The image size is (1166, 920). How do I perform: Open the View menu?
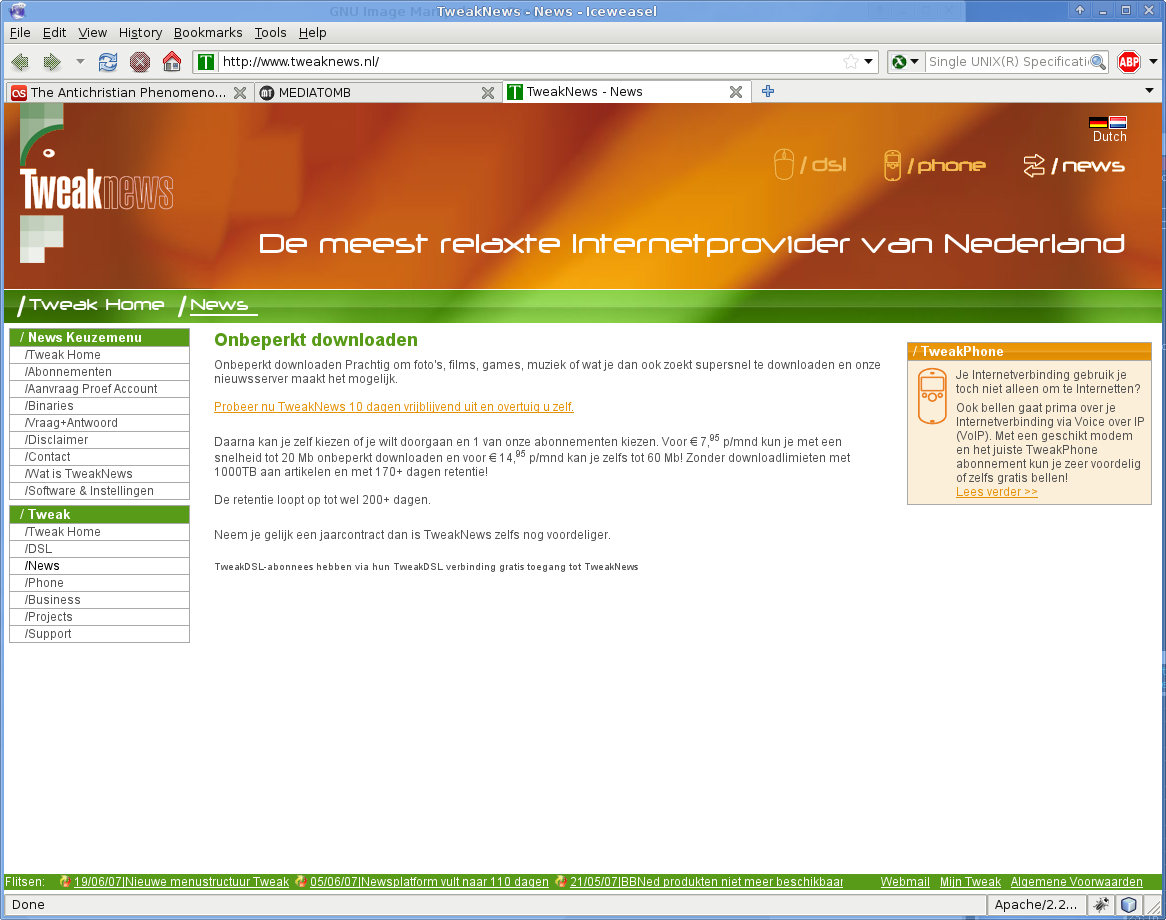click(x=92, y=33)
